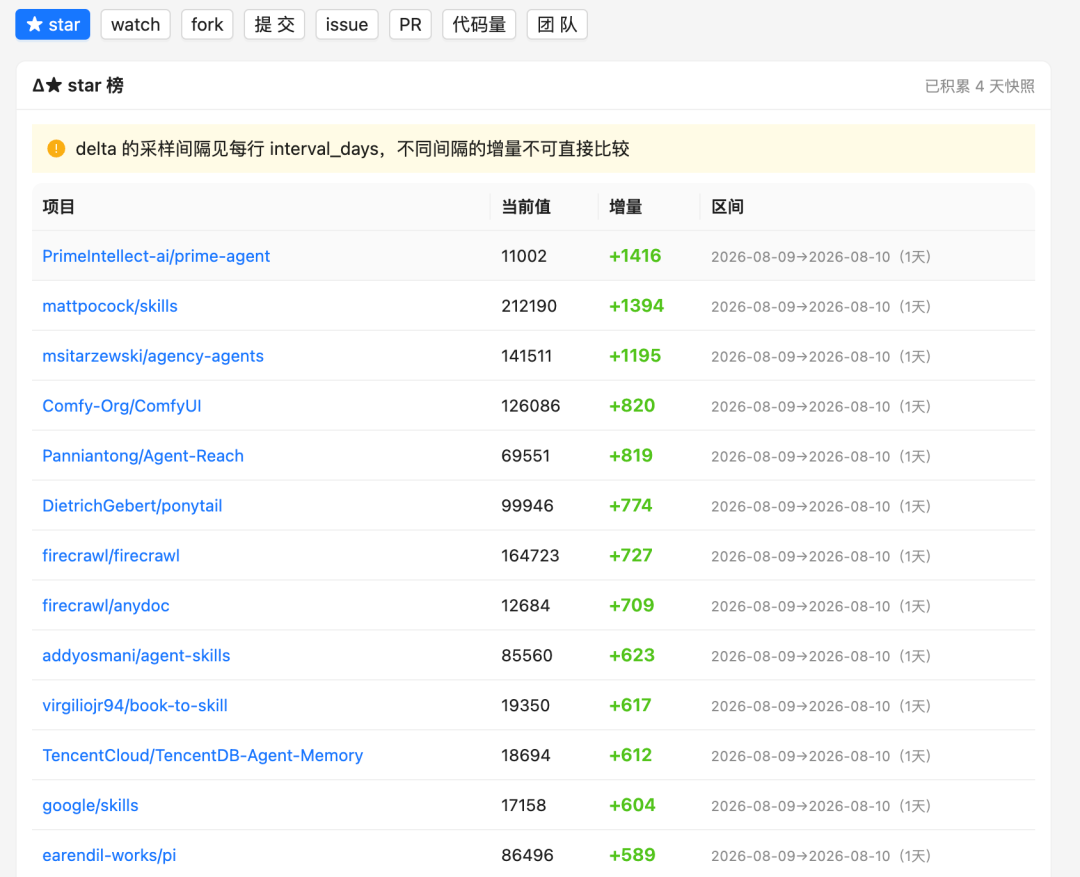Click the +709 increment value

coord(632,606)
